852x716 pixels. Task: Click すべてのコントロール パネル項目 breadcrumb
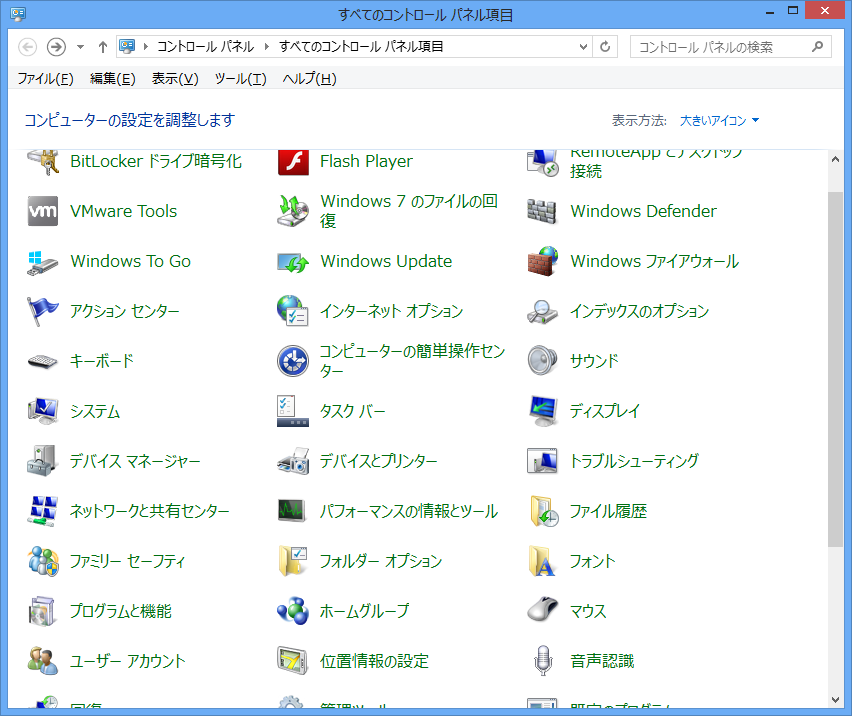coord(361,47)
